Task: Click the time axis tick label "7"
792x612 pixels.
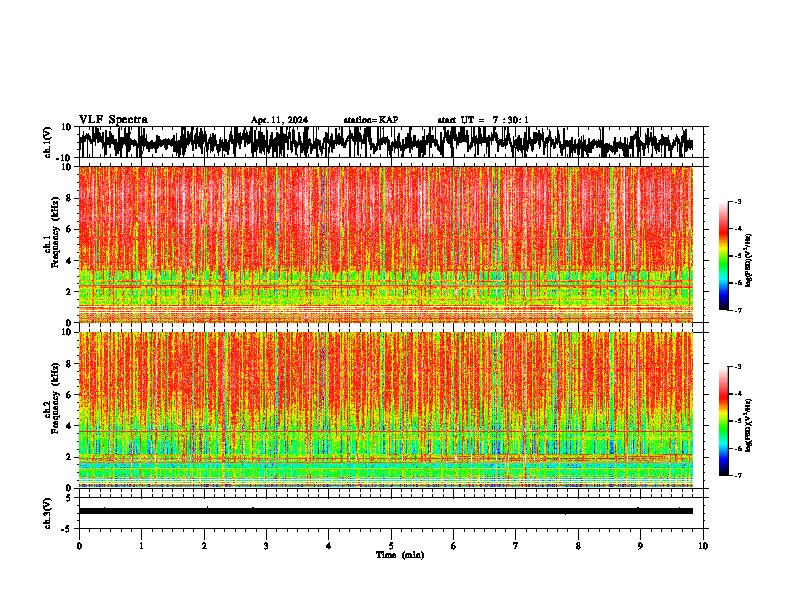Action: [516, 546]
